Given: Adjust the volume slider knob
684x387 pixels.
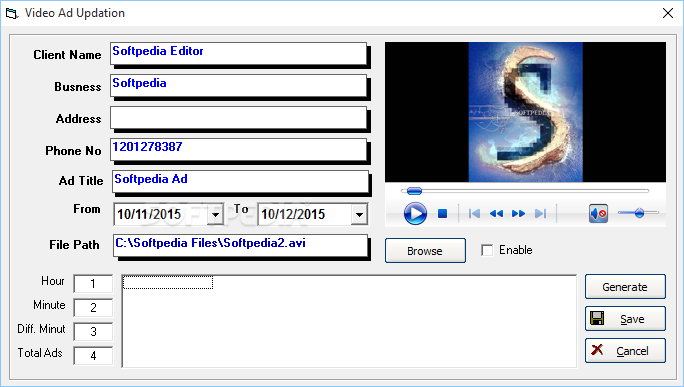Looking at the screenshot, I should tap(639, 213).
